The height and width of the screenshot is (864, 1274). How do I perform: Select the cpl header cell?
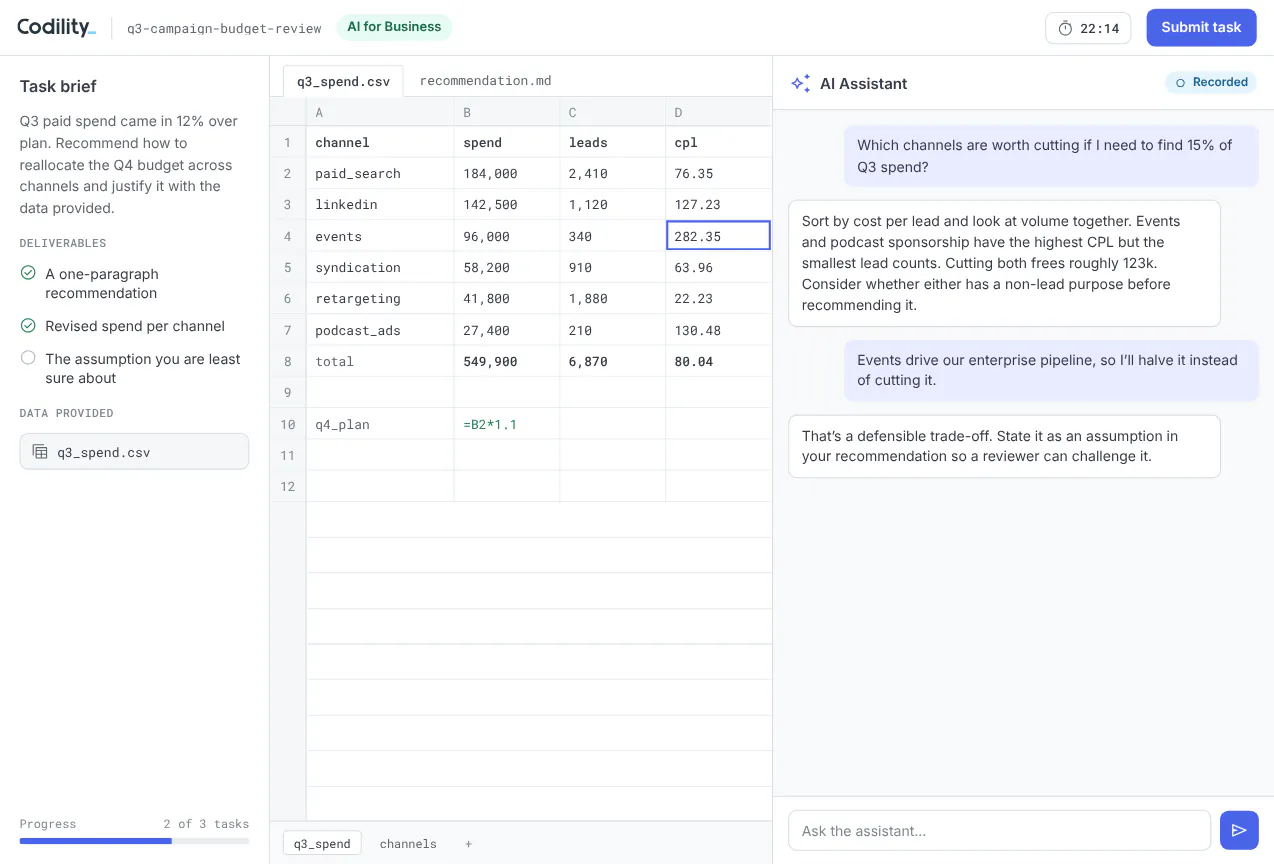718,142
